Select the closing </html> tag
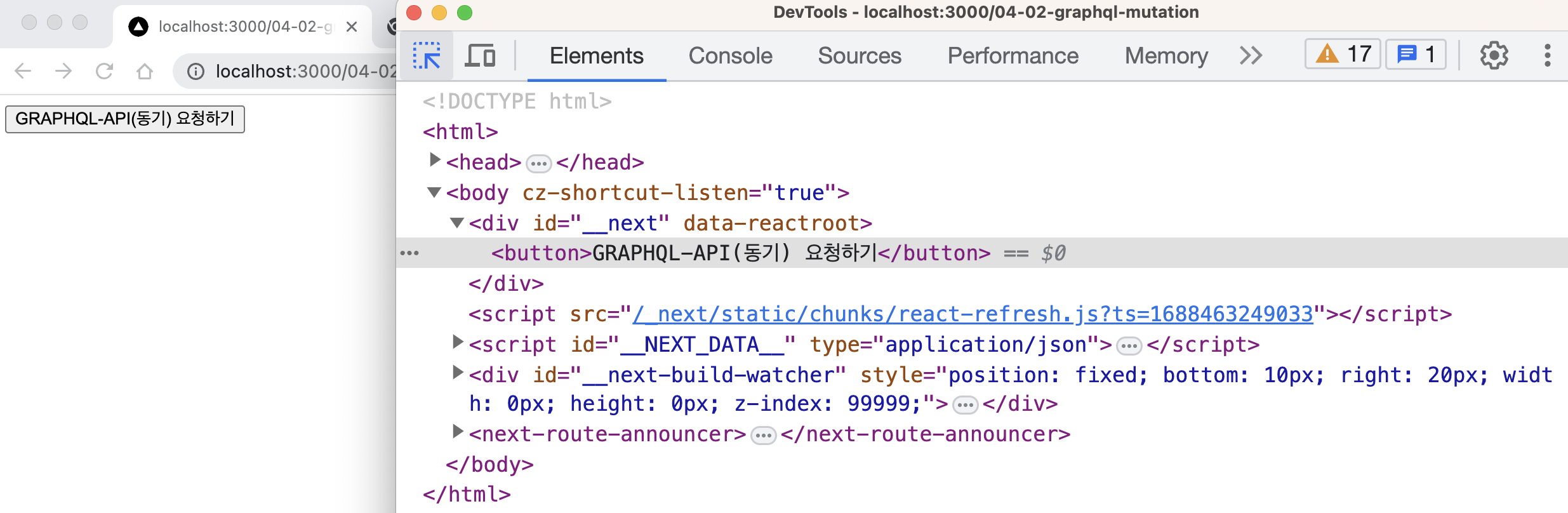This screenshot has width=1568, height=513. 467,494
